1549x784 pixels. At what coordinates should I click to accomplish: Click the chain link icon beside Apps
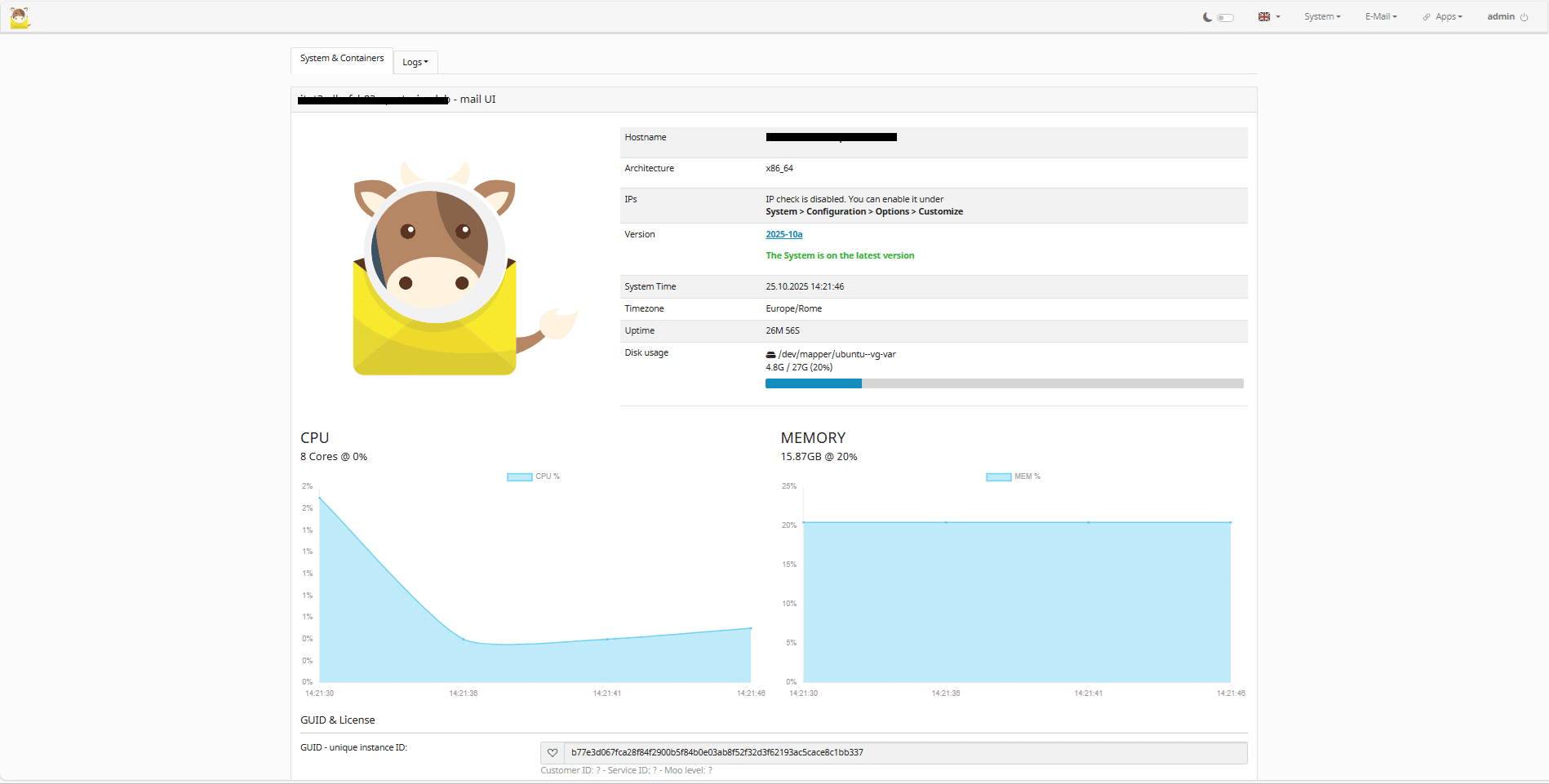[x=1427, y=17]
